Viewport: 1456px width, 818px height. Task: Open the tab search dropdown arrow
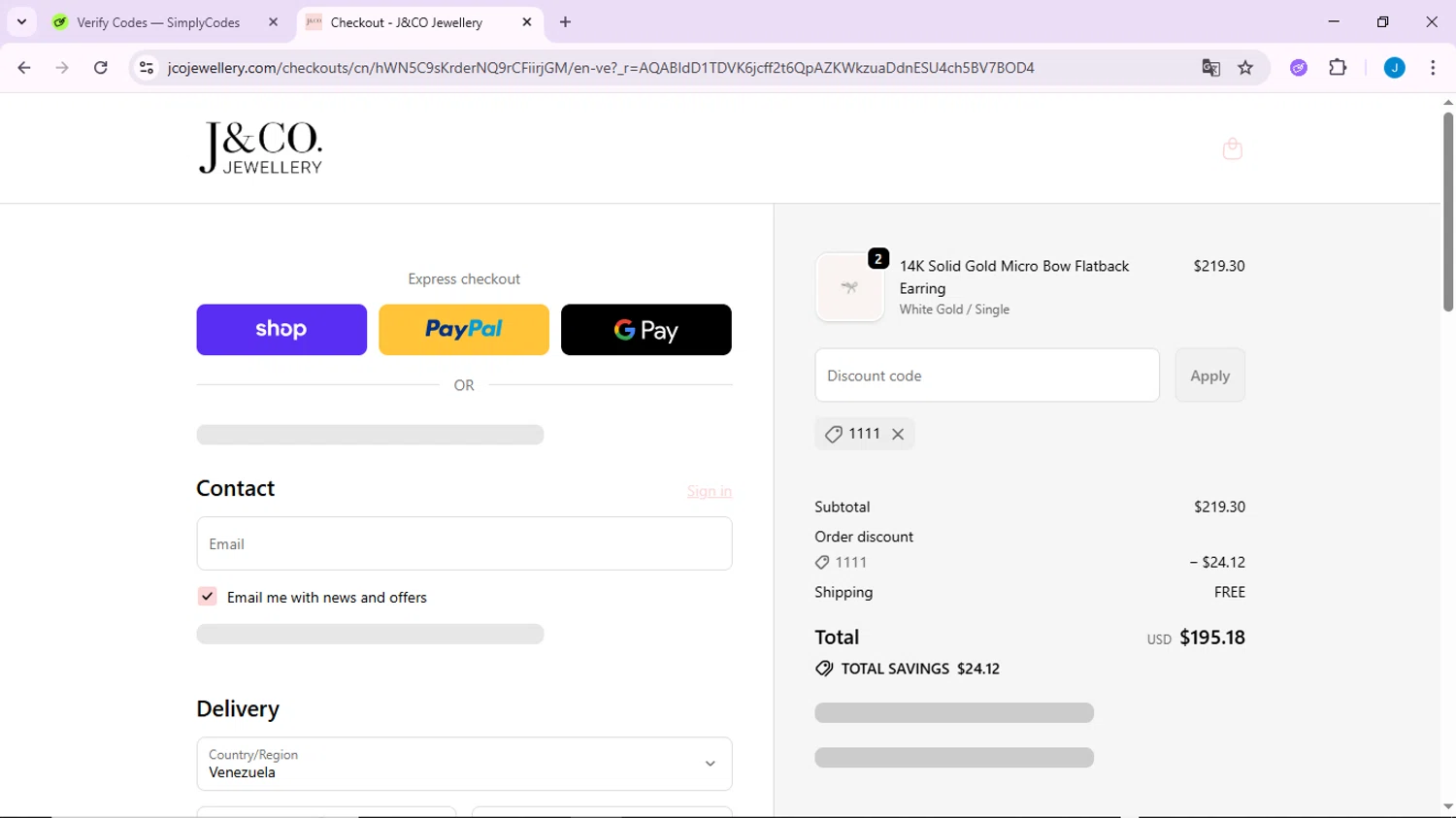click(x=21, y=22)
